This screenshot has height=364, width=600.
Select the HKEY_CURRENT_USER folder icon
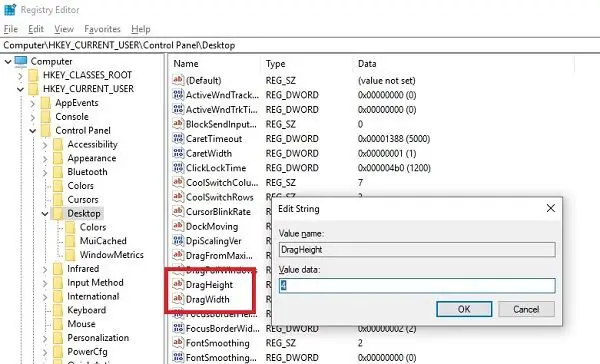pos(34,89)
